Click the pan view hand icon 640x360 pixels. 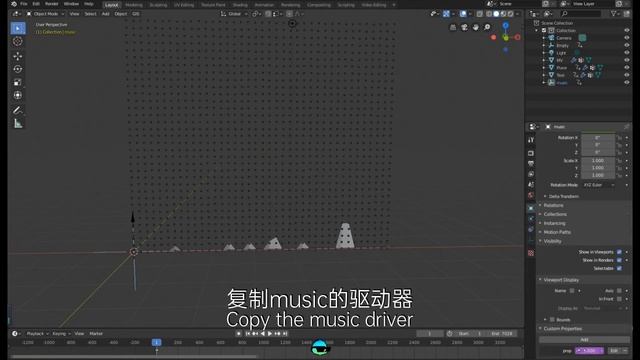click(476, 27)
